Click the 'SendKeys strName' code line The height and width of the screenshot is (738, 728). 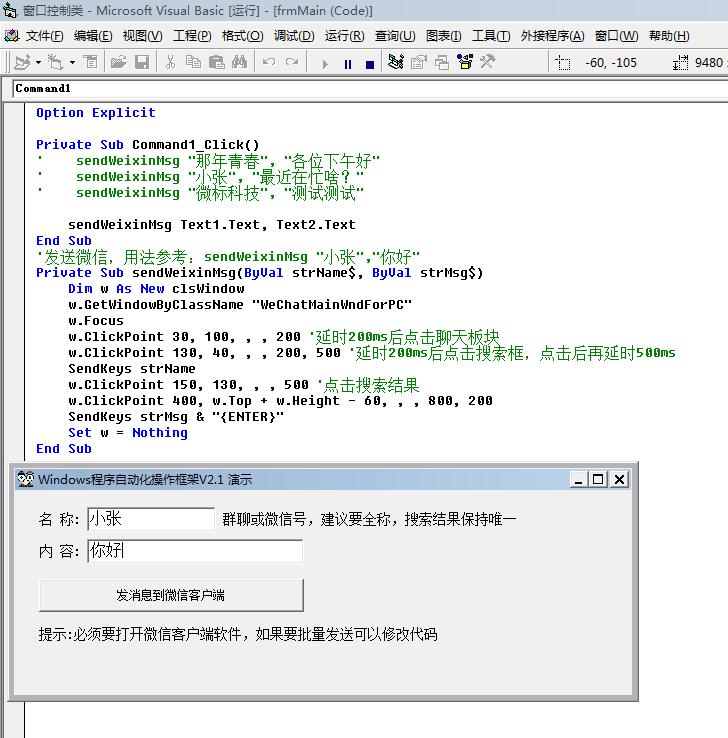pyautogui.click(x=132, y=369)
